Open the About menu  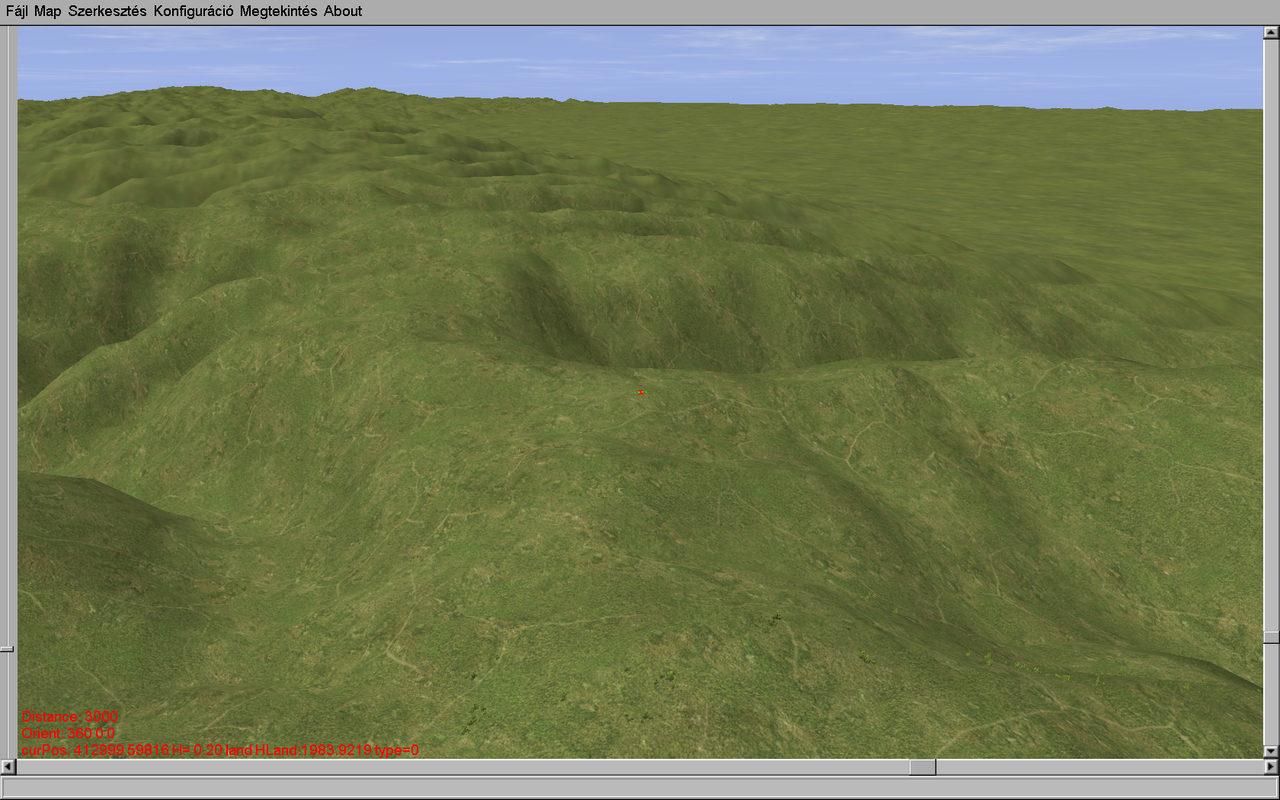[x=343, y=11]
